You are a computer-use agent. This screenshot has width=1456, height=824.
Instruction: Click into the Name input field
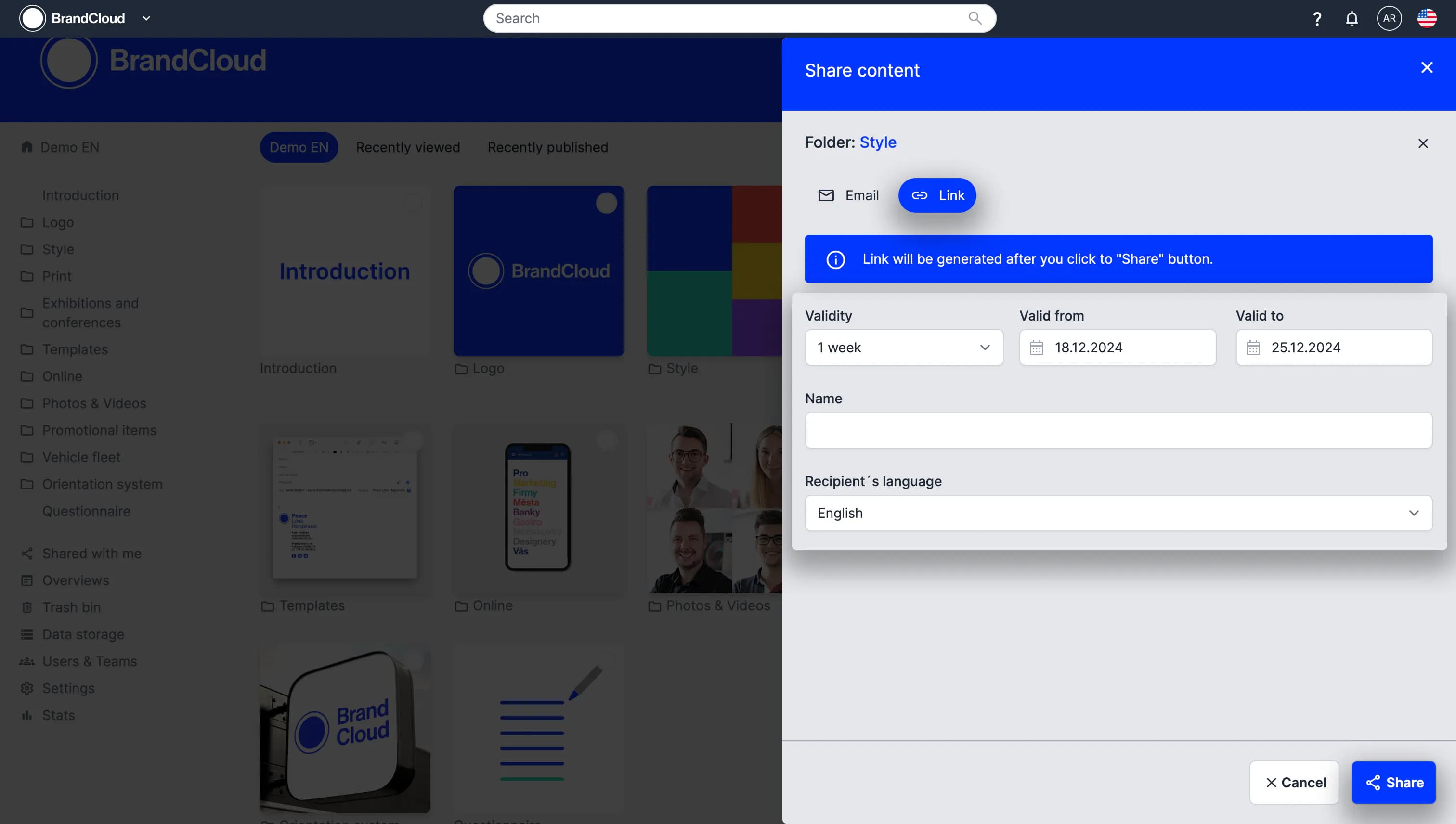(1118, 431)
